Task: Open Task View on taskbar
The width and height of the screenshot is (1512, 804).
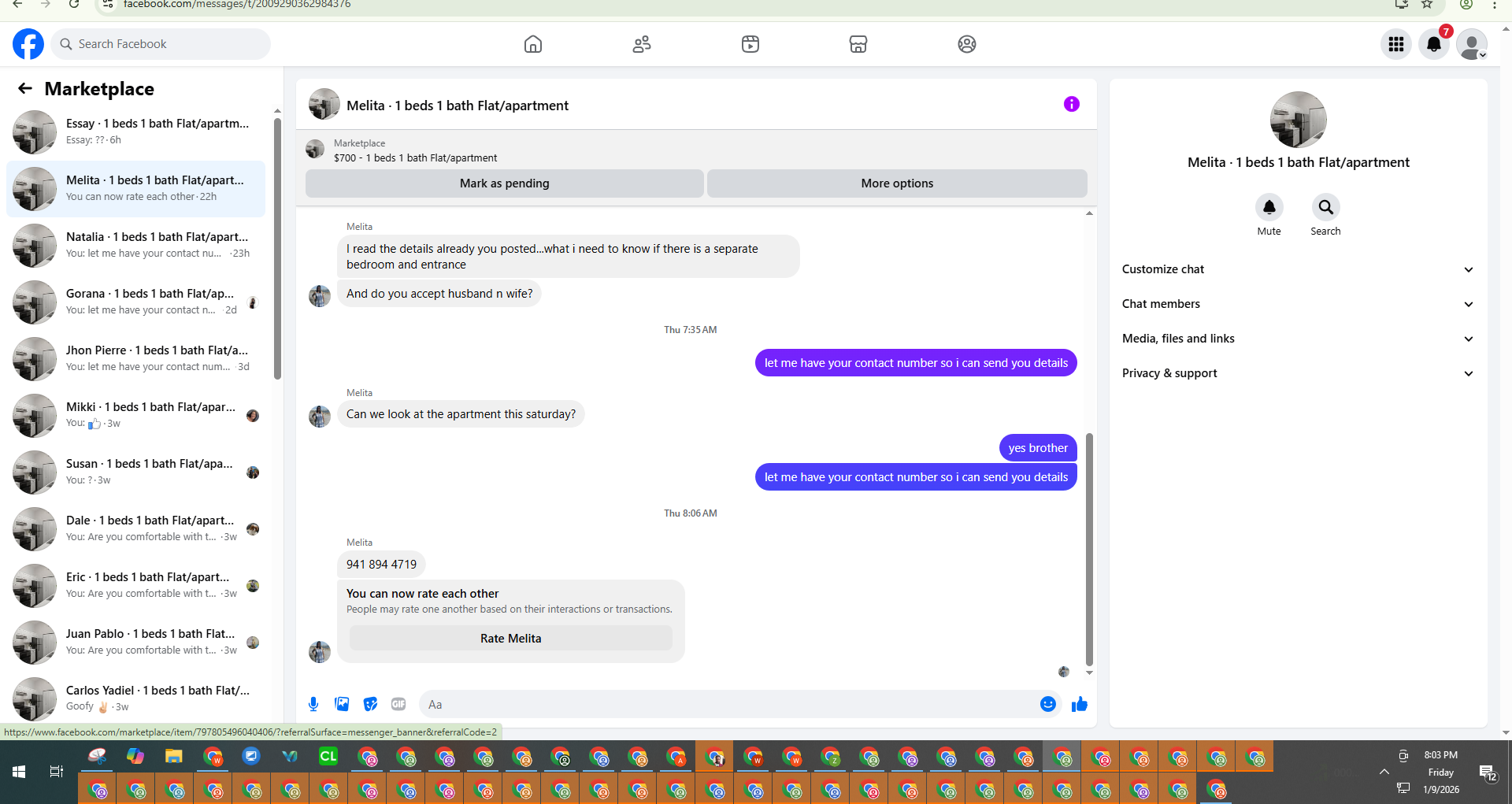Action: (57, 772)
